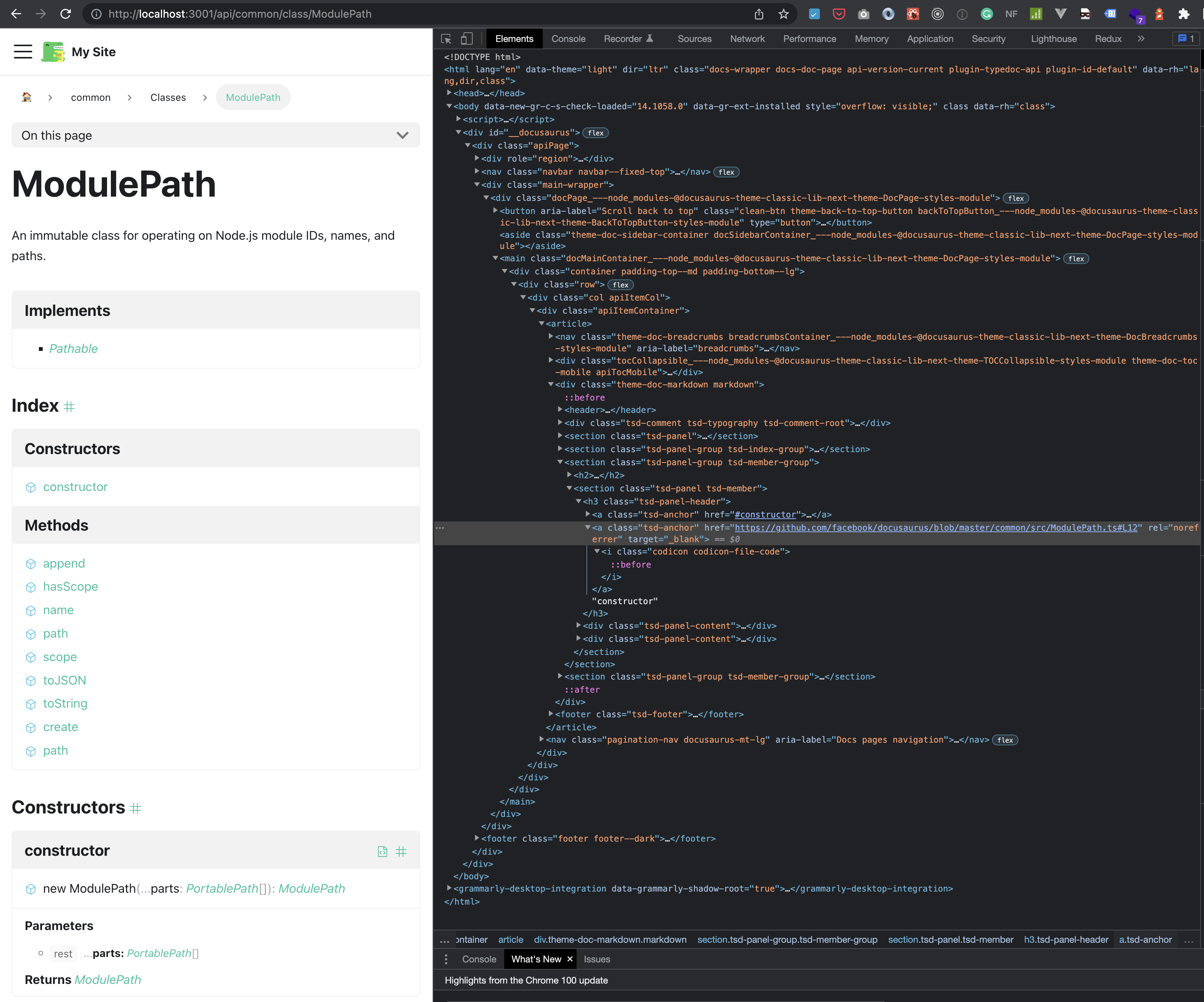The image size is (1204, 1002).
Task: Expand the head element in DOM tree
Action: point(449,92)
